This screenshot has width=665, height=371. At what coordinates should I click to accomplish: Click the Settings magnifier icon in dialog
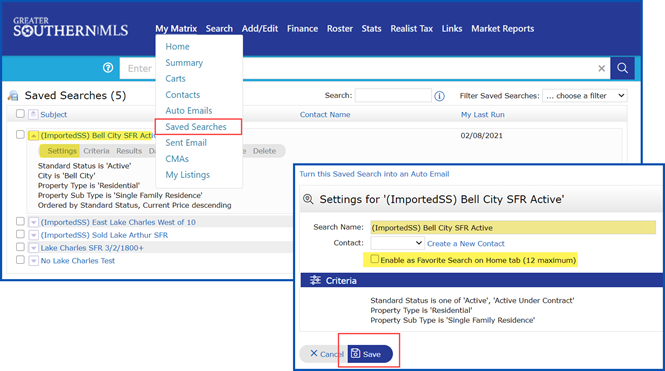(x=308, y=199)
